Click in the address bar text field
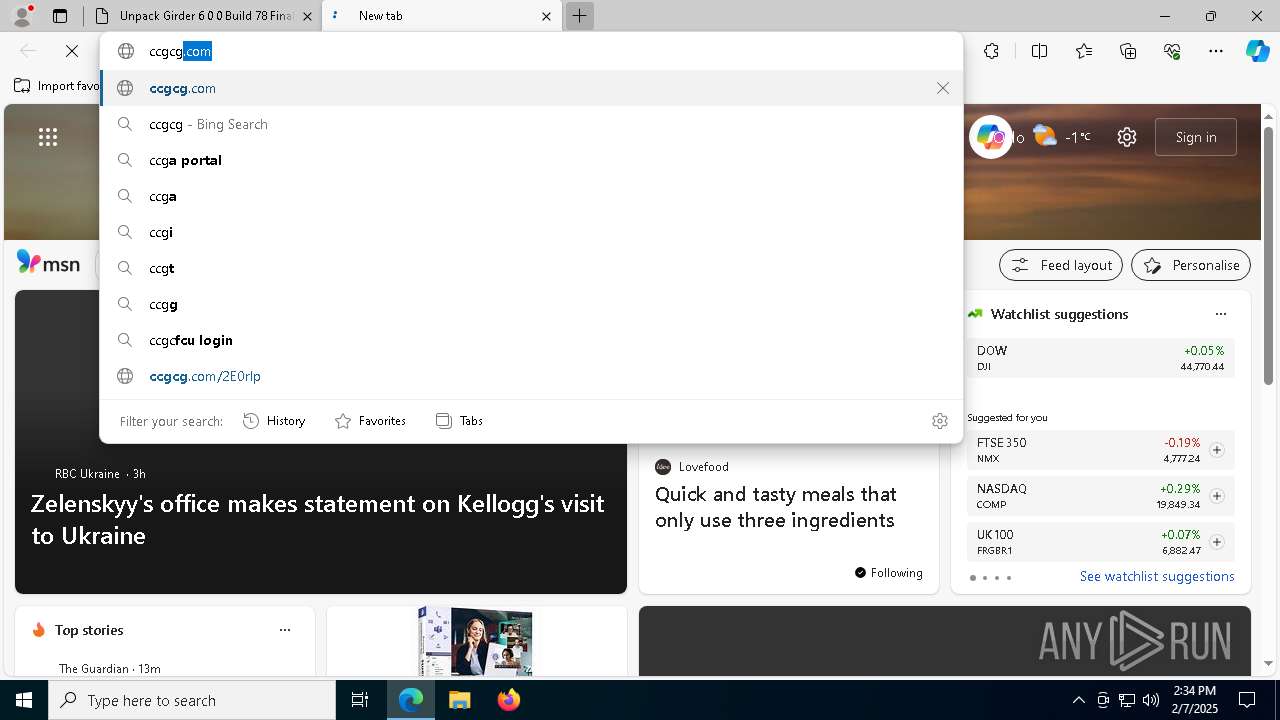Screen dimensions: 1280x720 click(531, 51)
